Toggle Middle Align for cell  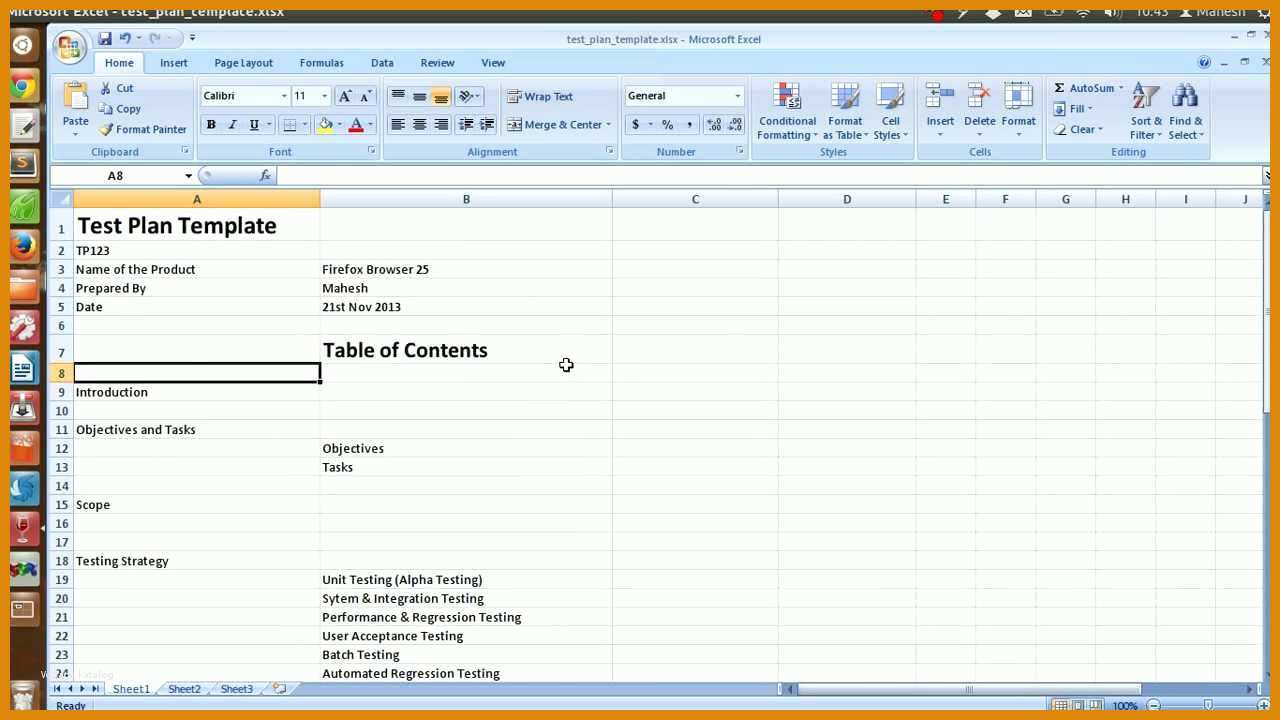pos(419,96)
